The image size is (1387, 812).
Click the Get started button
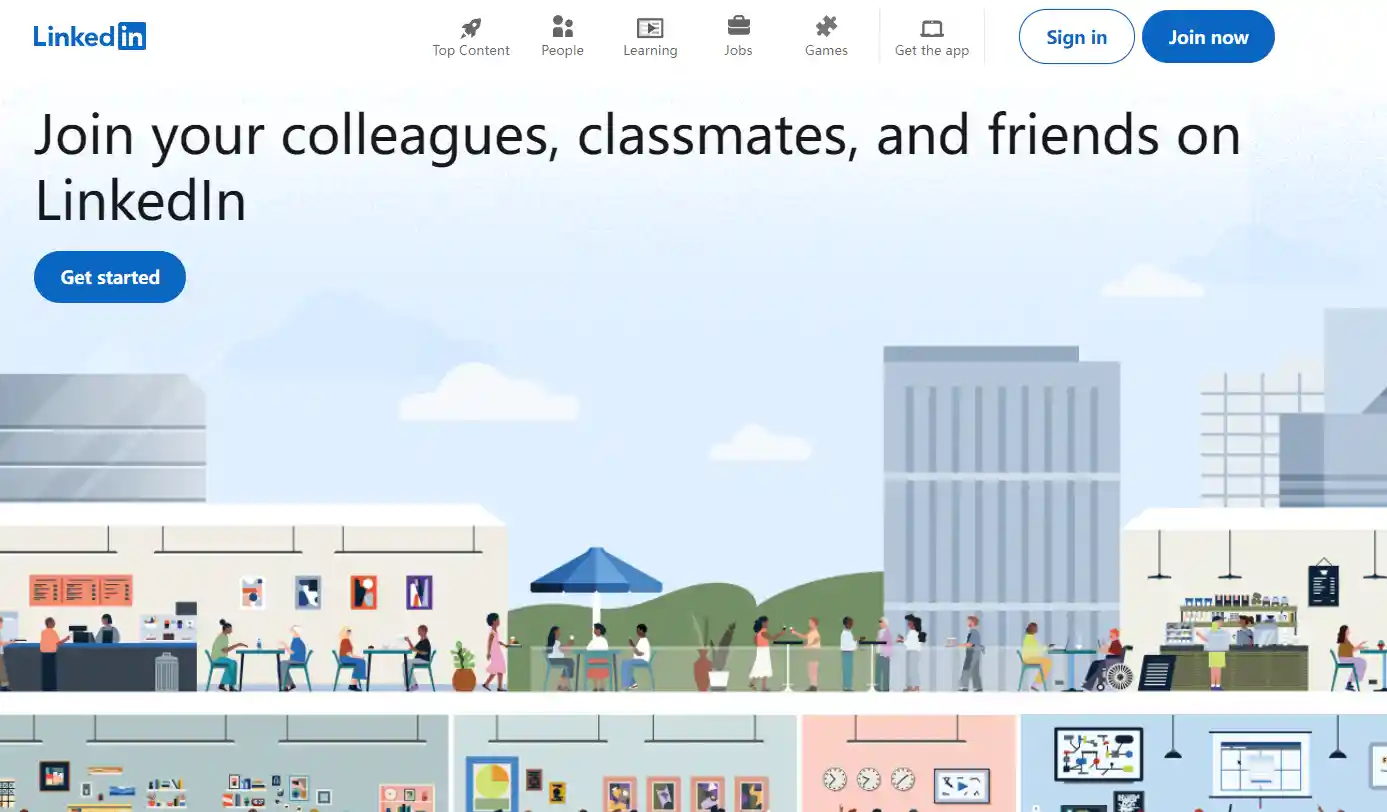coord(110,277)
